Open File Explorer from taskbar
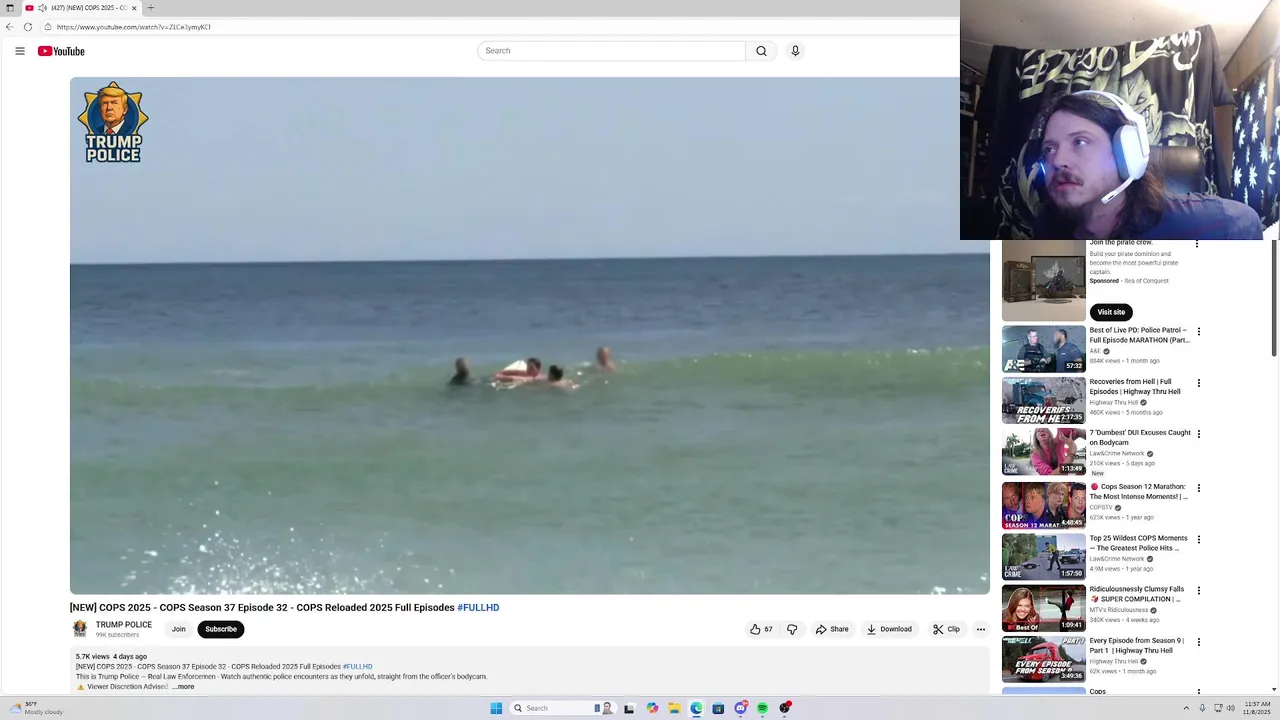The image size is (1280, 720). (x=674, y=708)
